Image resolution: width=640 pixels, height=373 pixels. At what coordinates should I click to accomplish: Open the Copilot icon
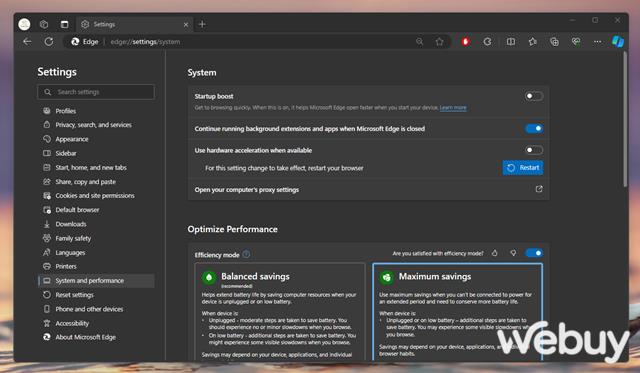point(618,42)
